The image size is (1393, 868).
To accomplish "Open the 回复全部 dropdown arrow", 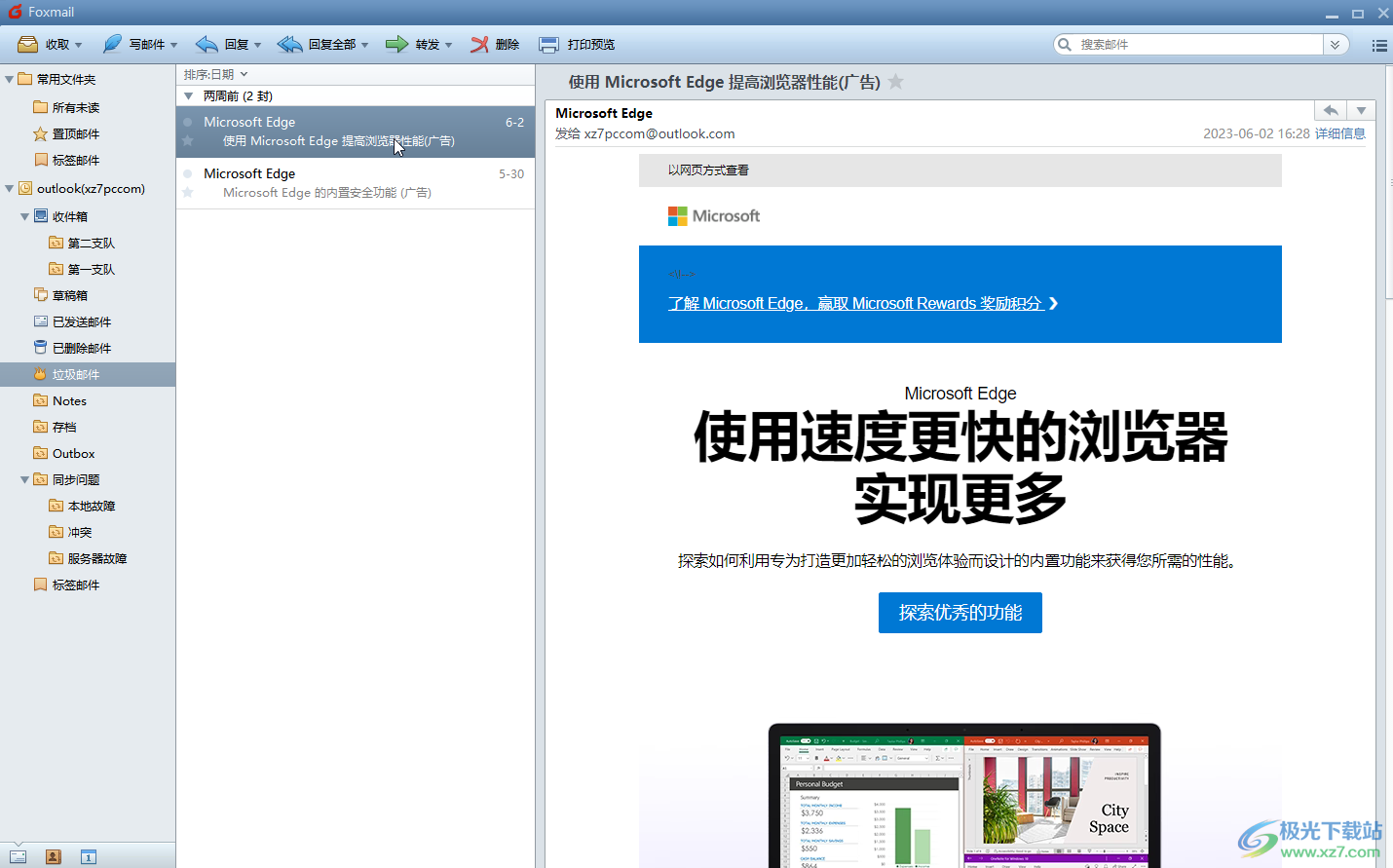I will [364, 45].
